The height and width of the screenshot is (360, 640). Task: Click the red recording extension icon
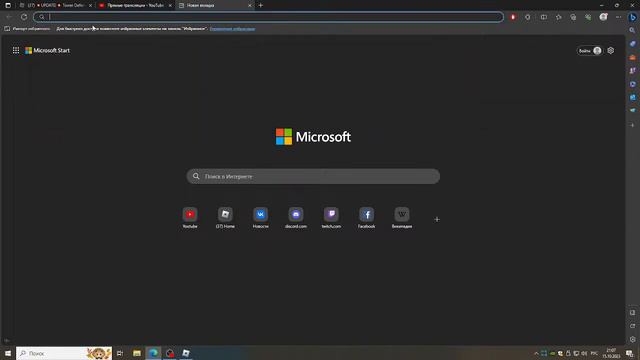(513, 17)
